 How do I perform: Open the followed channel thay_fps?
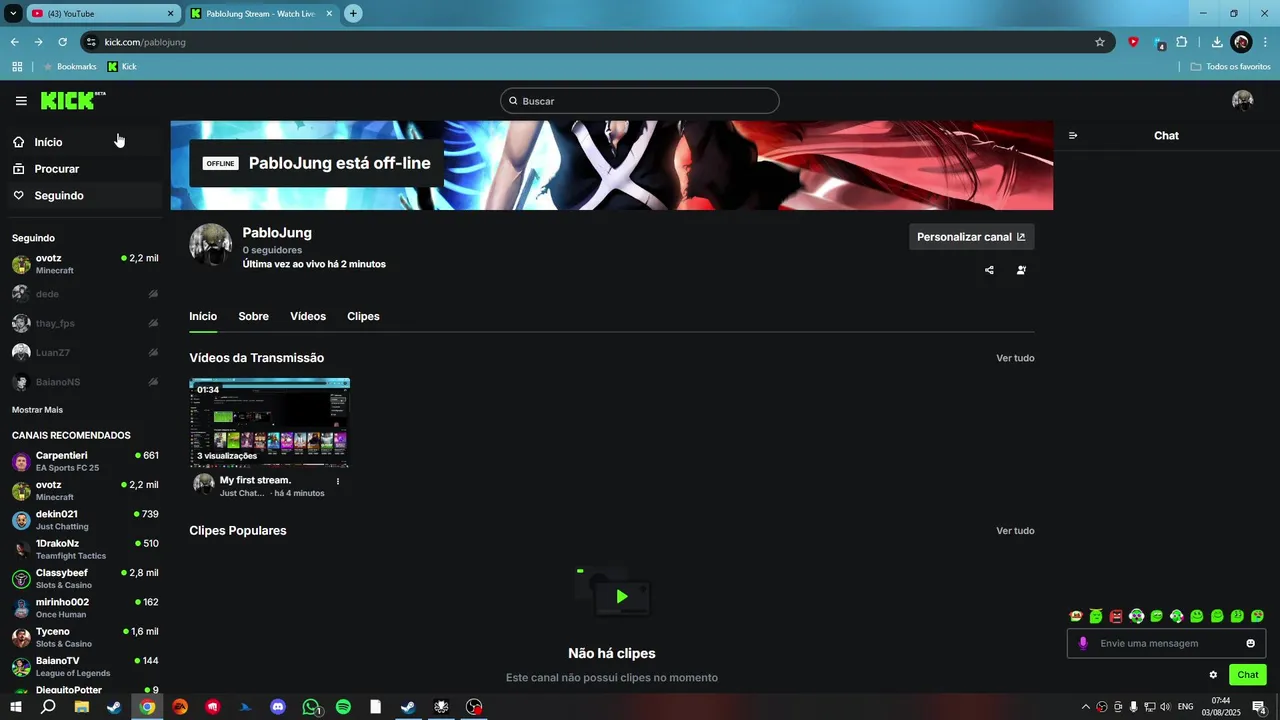[x=86, y=323]
